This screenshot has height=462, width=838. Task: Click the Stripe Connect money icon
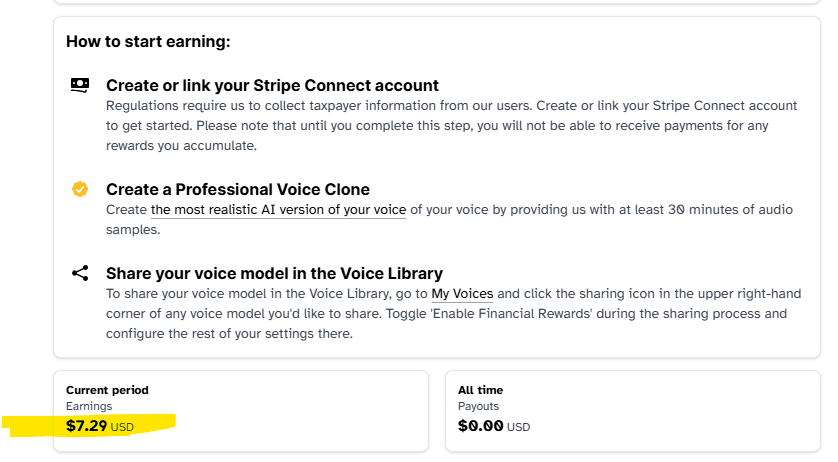(80, 85)
